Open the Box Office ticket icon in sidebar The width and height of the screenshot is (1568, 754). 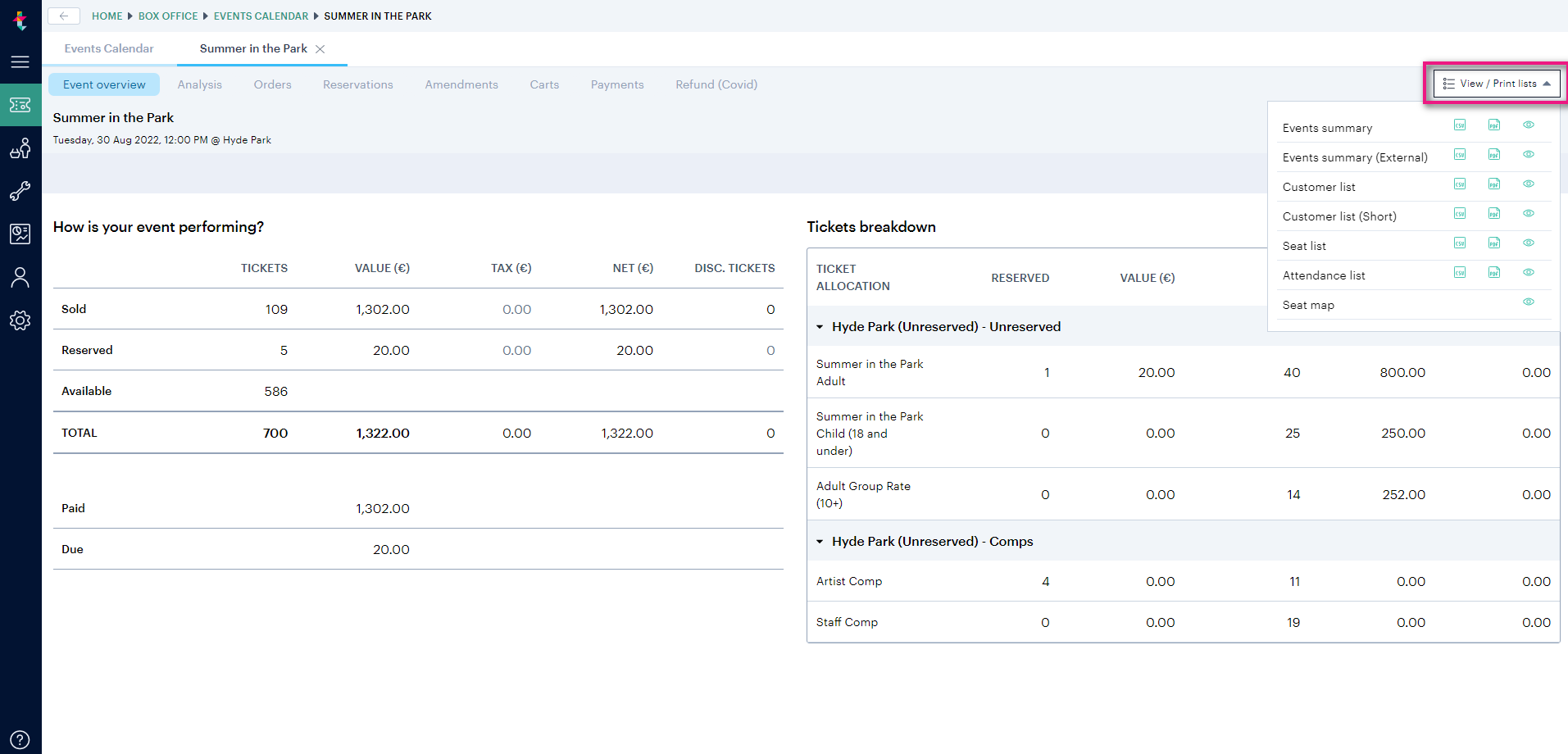(20, 105)
